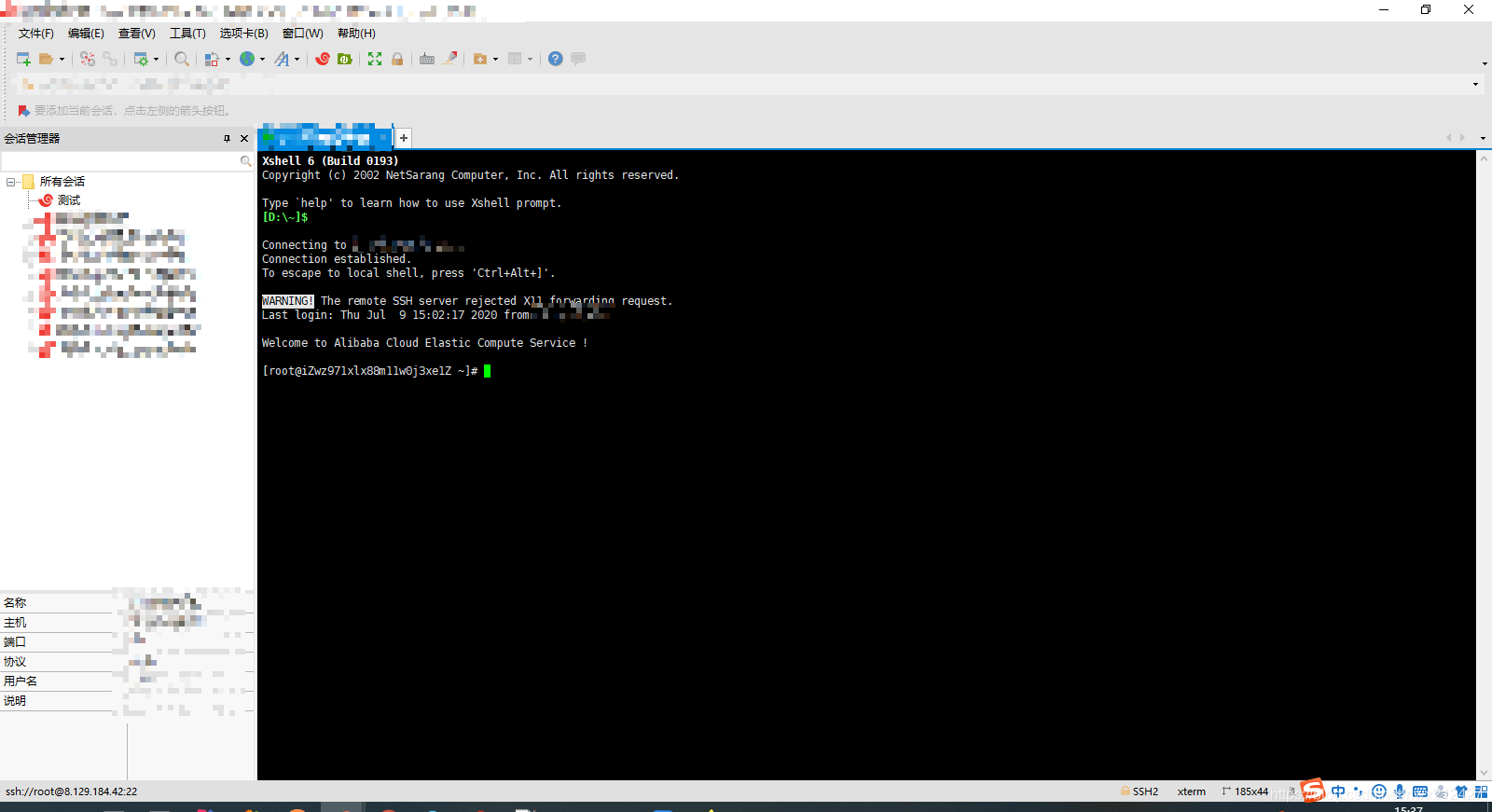1492x812 pixels.
Task: Open the 工具(T) menu
Action: coord(187,34)
